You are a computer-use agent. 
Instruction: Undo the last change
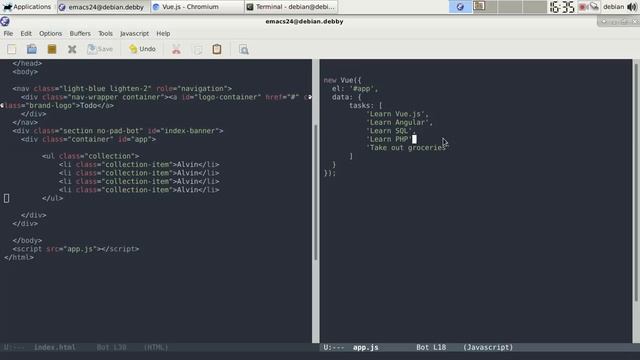click(142, 49)
